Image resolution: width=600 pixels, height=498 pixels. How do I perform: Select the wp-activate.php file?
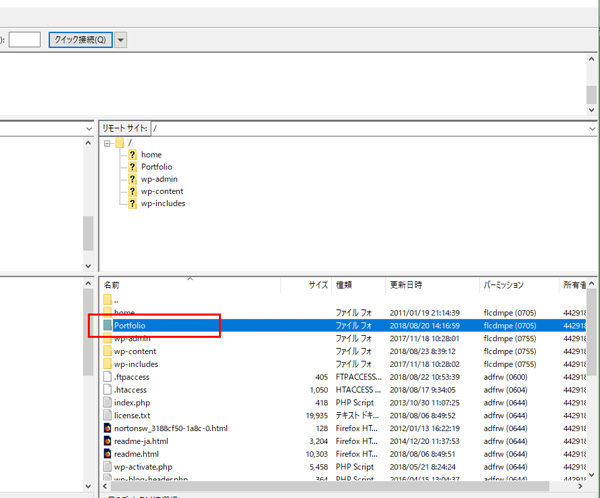pyautogui.click(x=143, y=467)
